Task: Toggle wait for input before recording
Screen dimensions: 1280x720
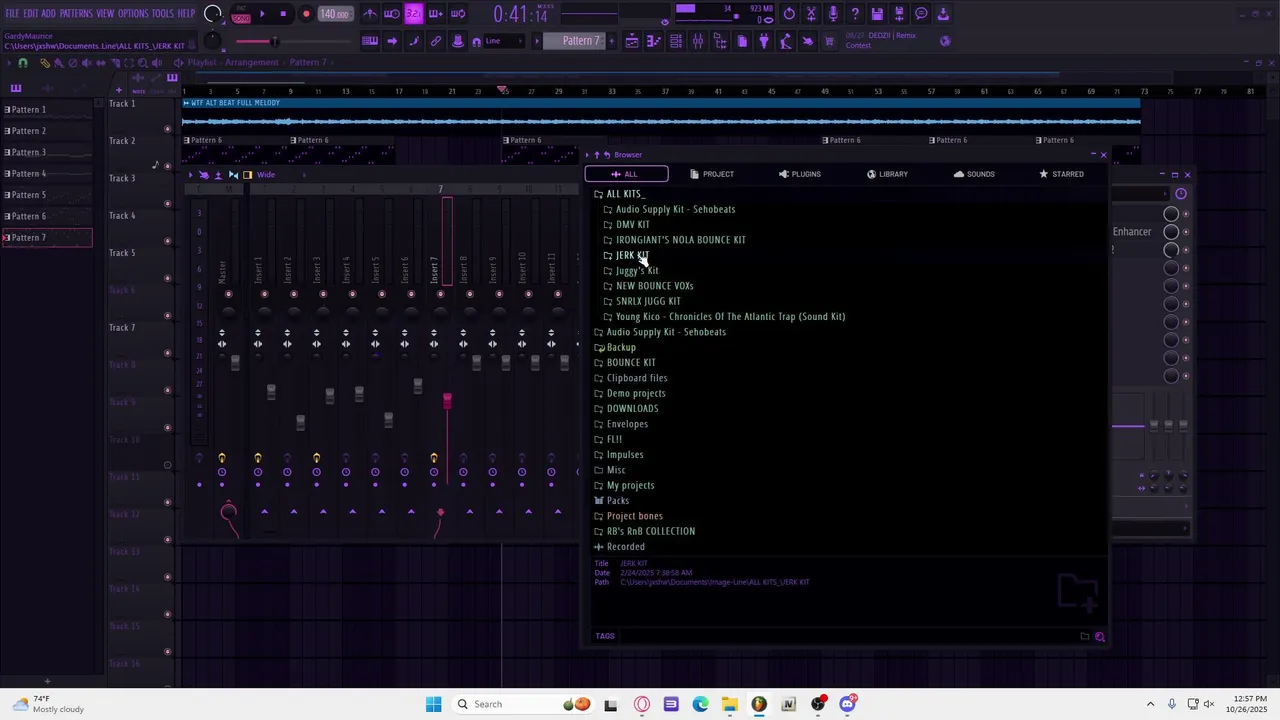Action: click(x=391, y=14)
